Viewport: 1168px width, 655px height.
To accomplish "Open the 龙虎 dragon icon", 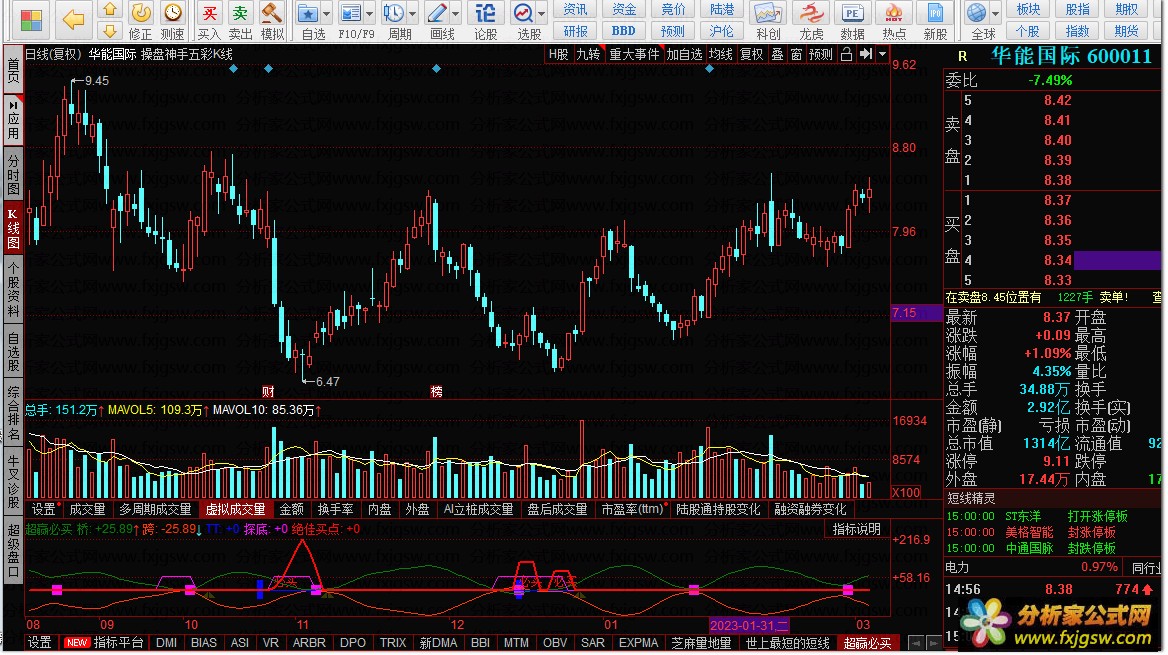I will 810,13.
